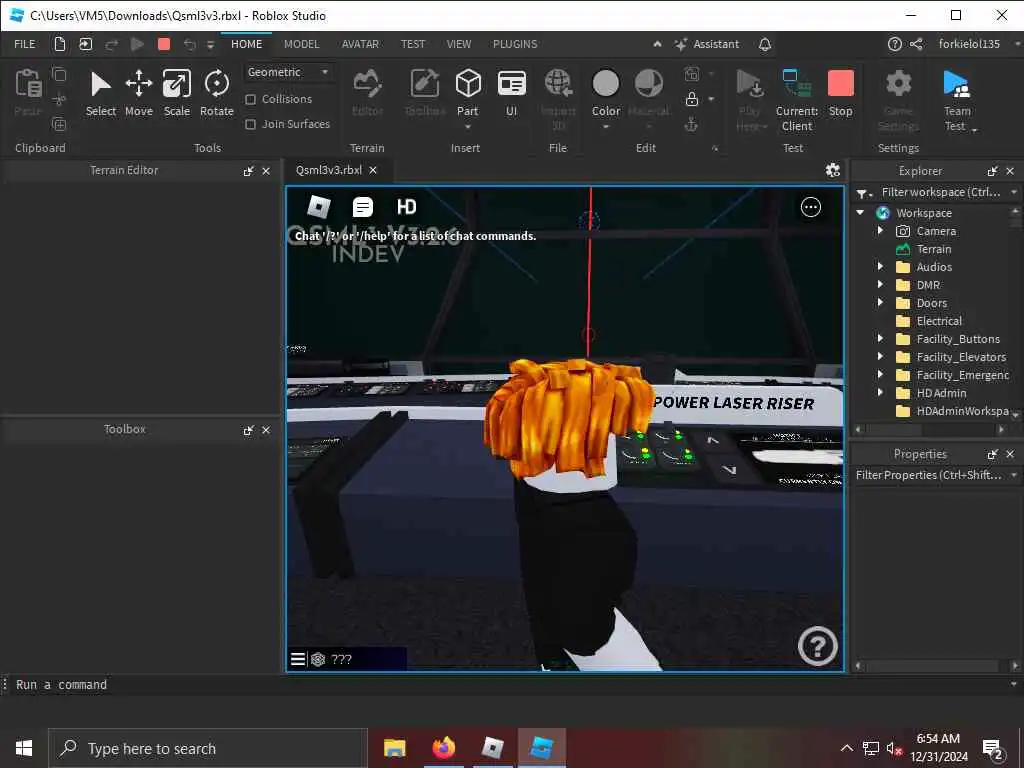Image resolution: width=1024 pixels, height=768 pixels.
Task: Click the new file icon
Action: click(59, 44)
